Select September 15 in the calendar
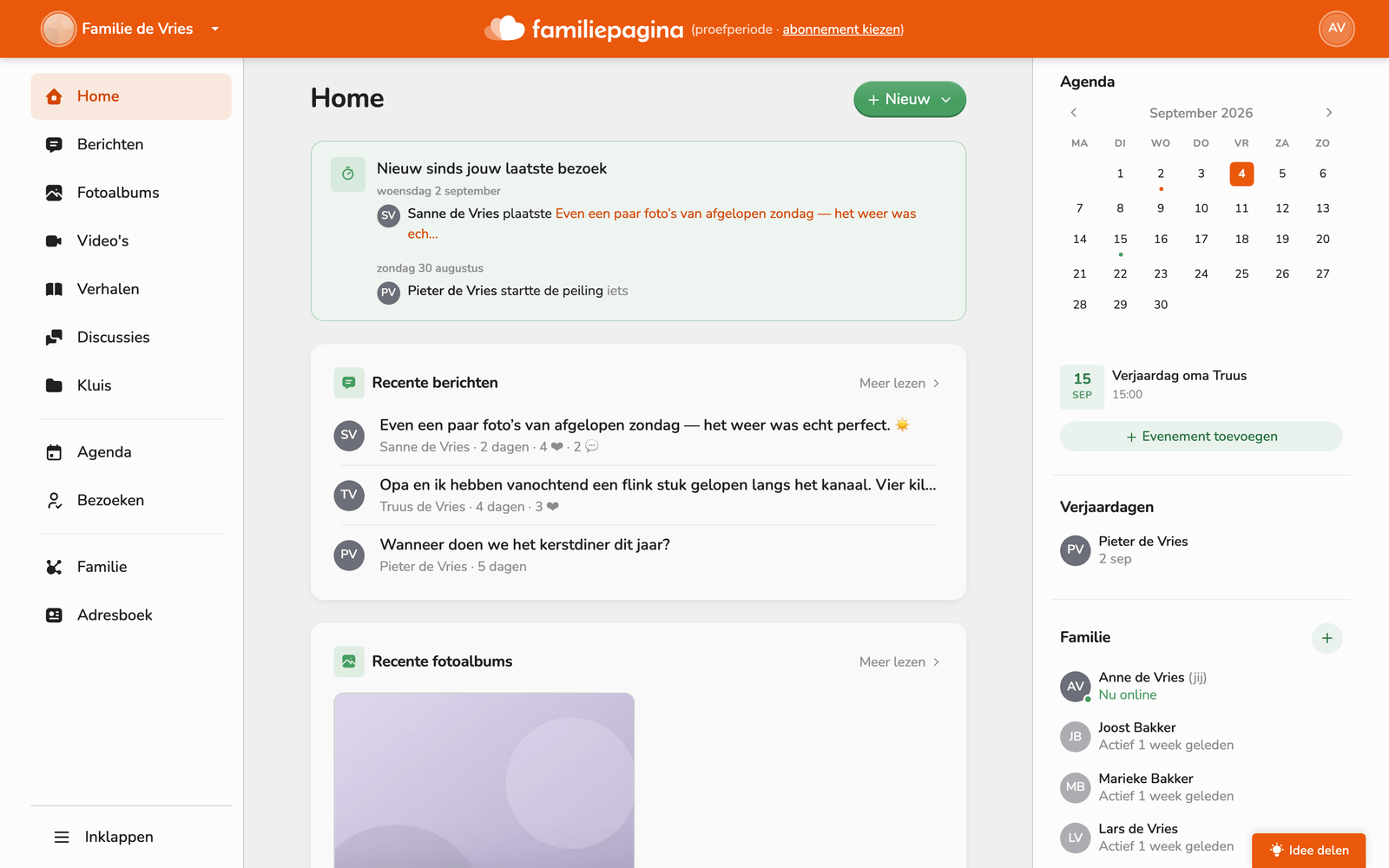The height and width of the screenshot is (868, 1389). tap(1120, 240)
